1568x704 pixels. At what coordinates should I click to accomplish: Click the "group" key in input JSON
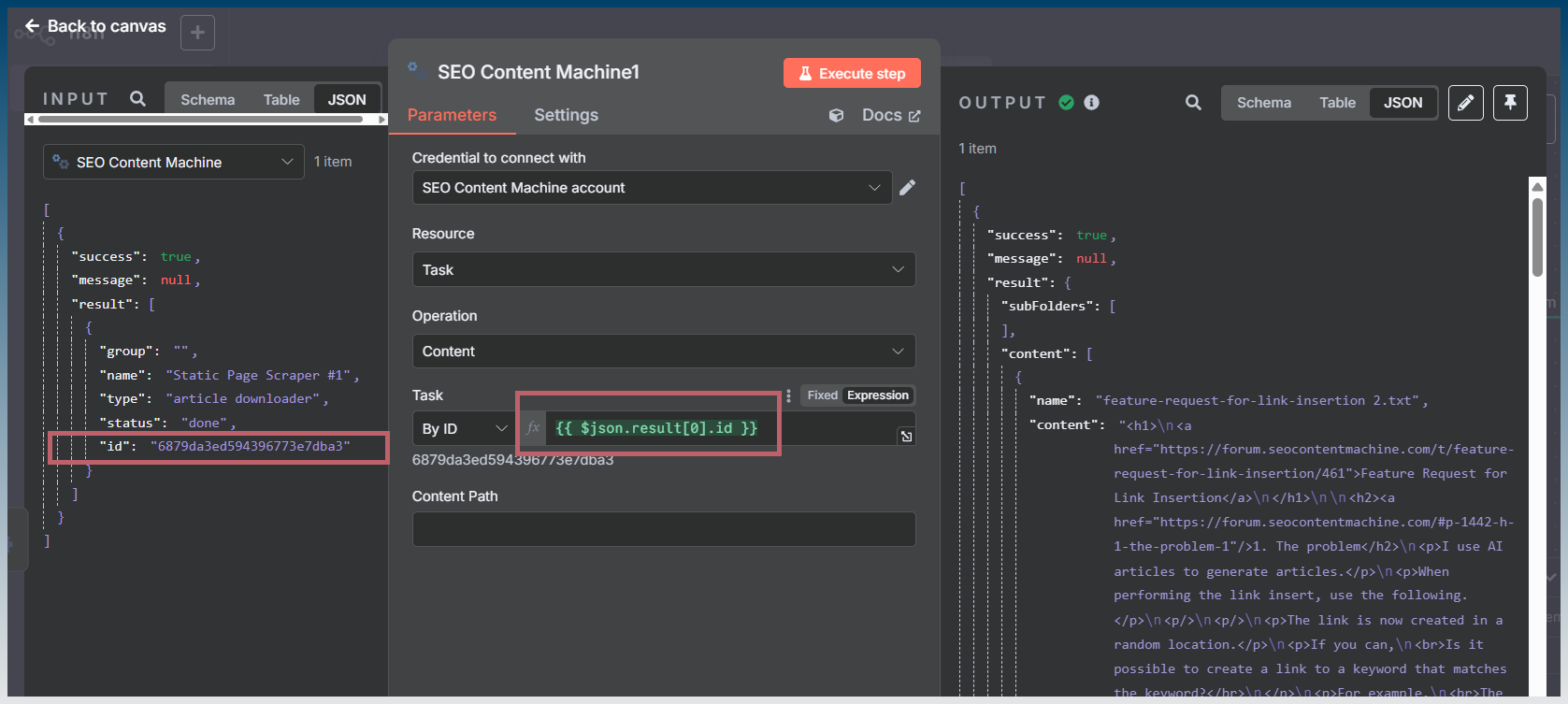tap(126, 351)
